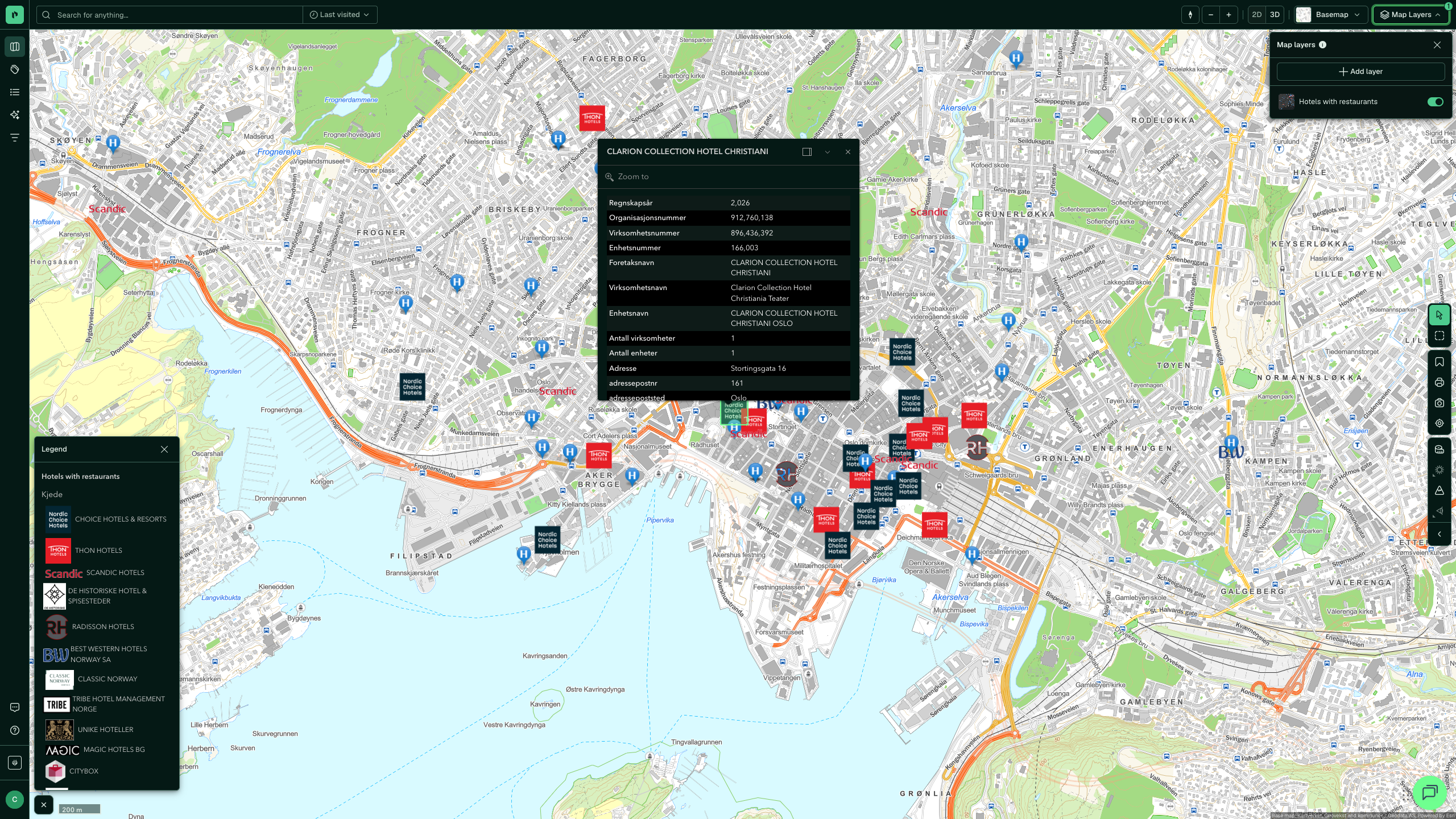Close the Map layers panel

click(x=1437, y=45)
